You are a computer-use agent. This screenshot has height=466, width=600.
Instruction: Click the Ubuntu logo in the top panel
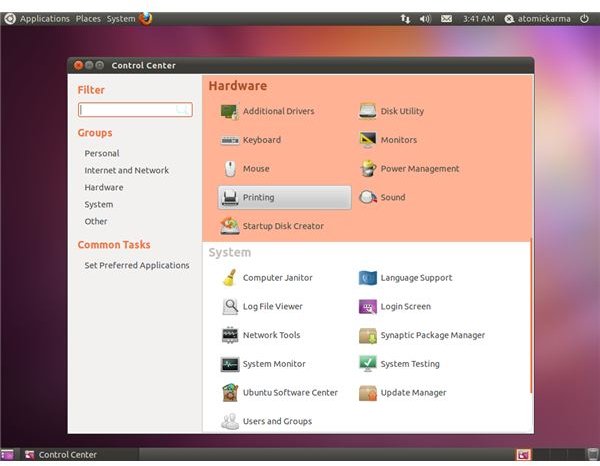coord(10,18)
